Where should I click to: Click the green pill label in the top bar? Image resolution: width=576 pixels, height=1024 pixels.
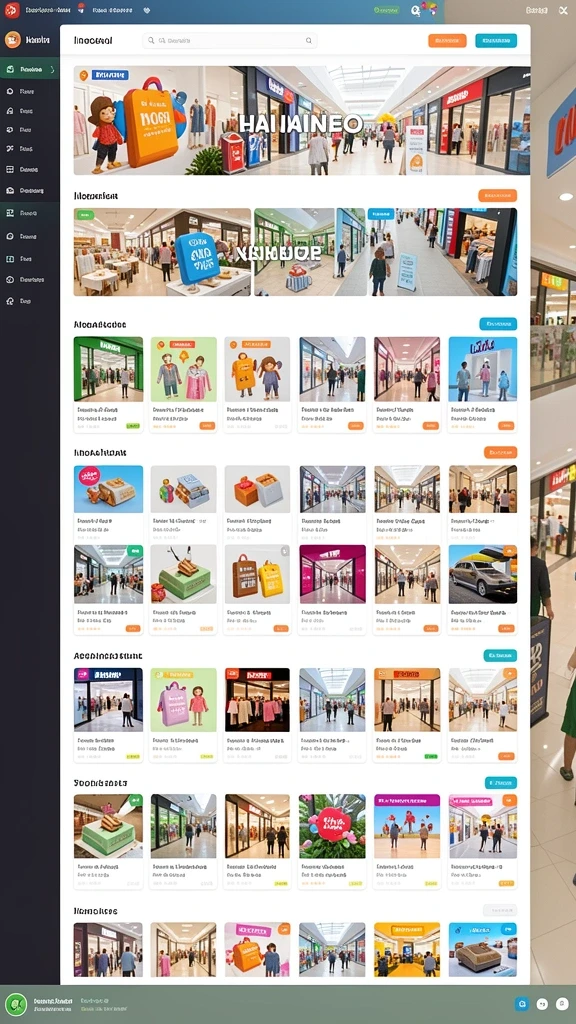click(386, 10)
